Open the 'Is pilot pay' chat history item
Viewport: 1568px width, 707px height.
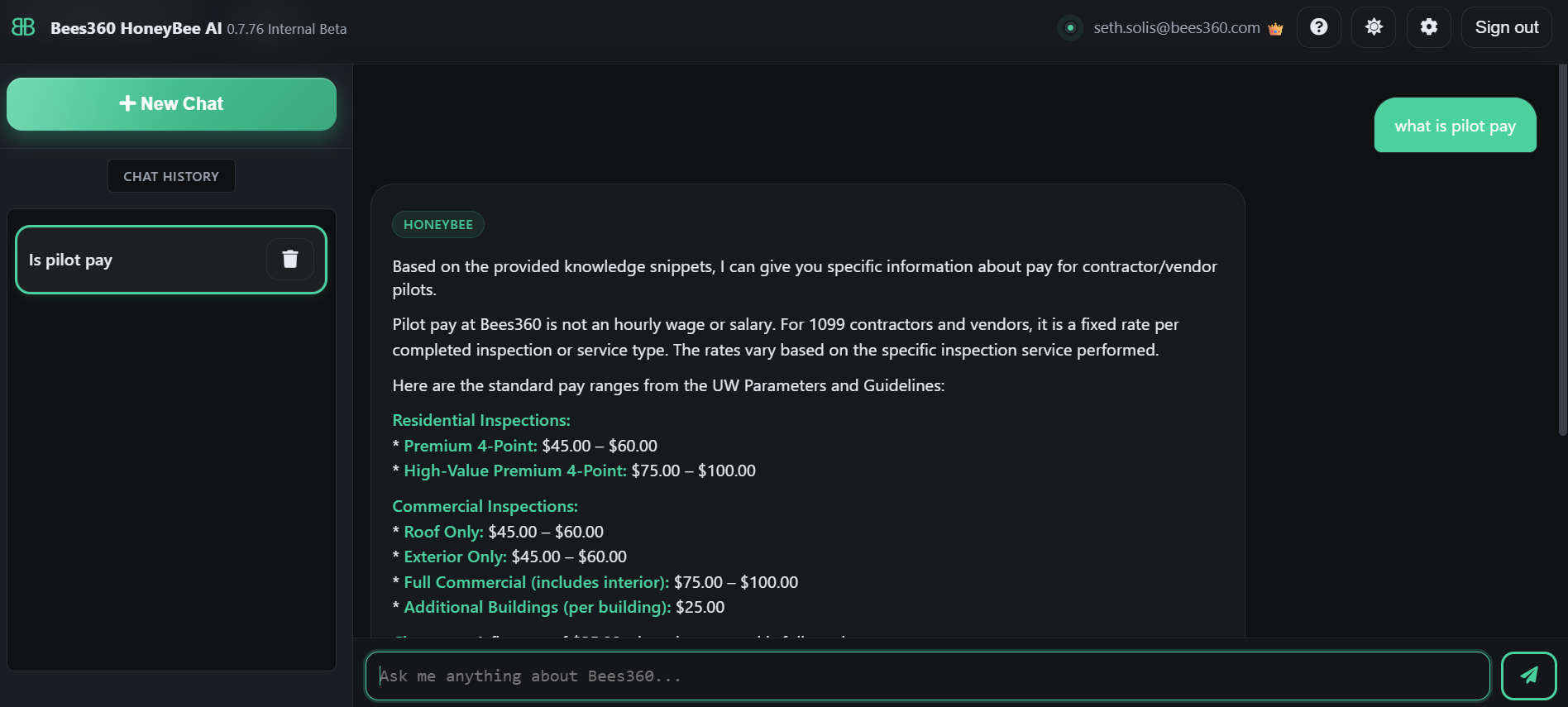click(171, 260)
